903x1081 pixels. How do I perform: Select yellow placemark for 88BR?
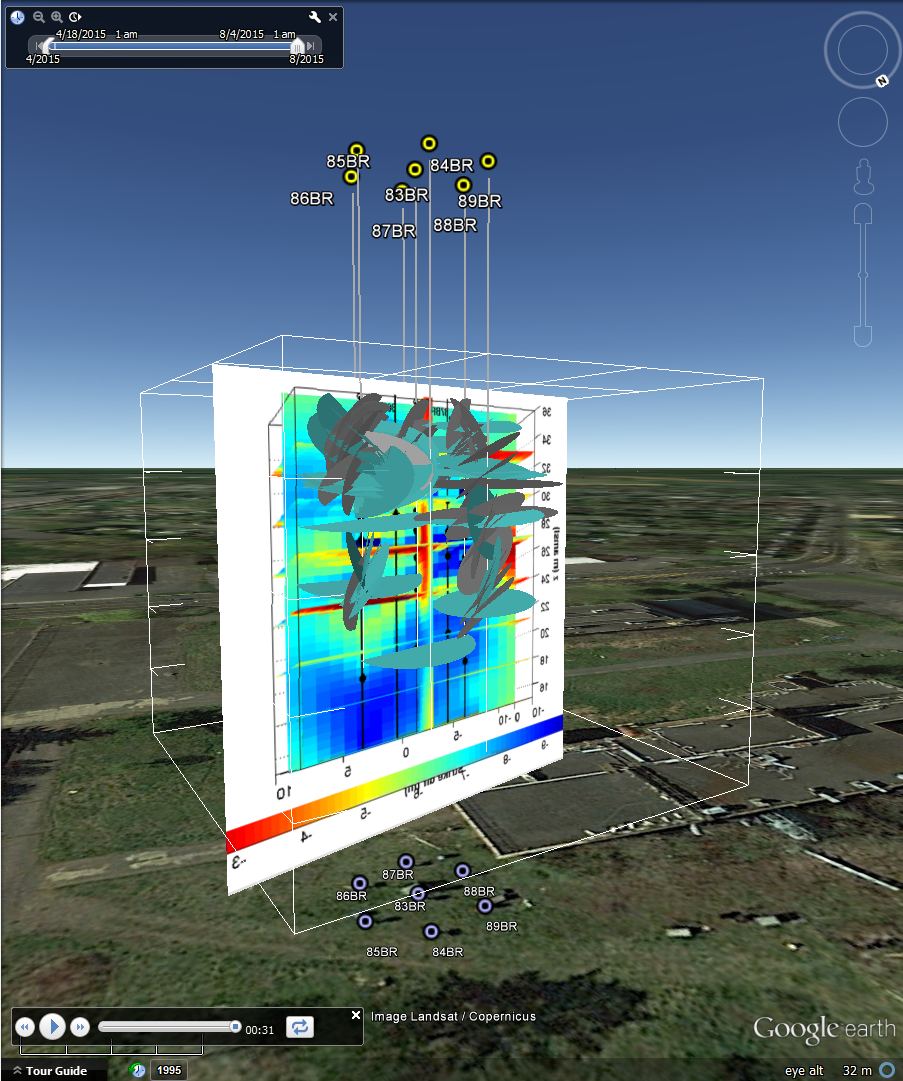463,185
